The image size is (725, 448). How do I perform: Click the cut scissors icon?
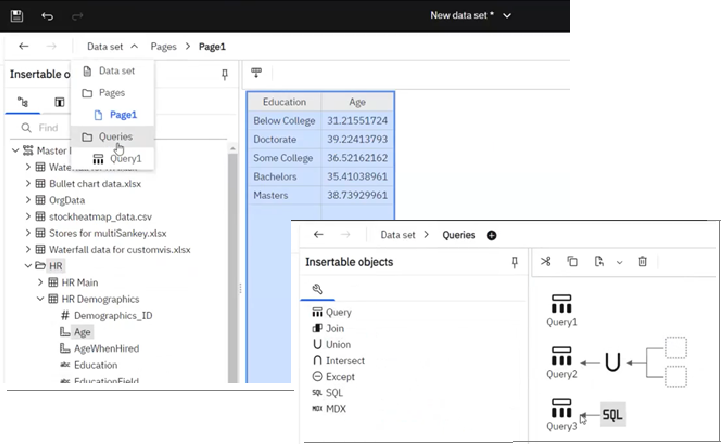545,261
